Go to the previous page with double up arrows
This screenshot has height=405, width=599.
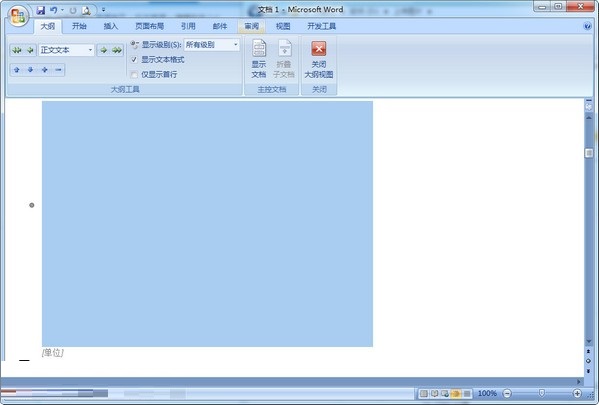click(x=589, y=352)
